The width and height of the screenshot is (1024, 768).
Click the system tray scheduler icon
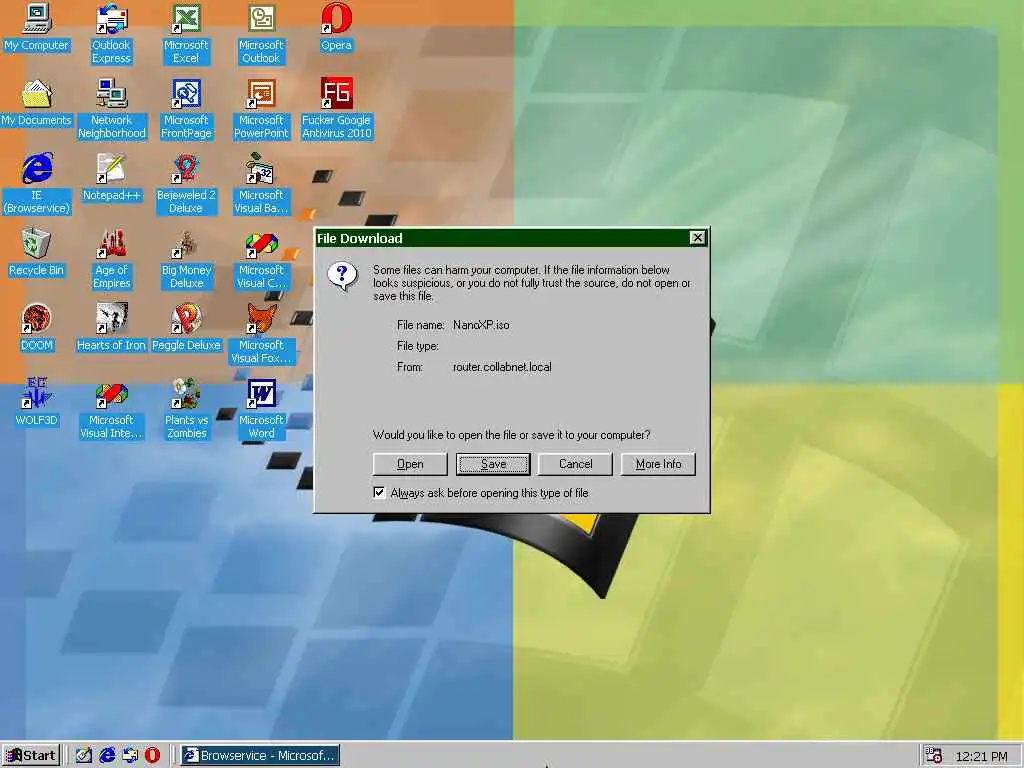point(935,756)
